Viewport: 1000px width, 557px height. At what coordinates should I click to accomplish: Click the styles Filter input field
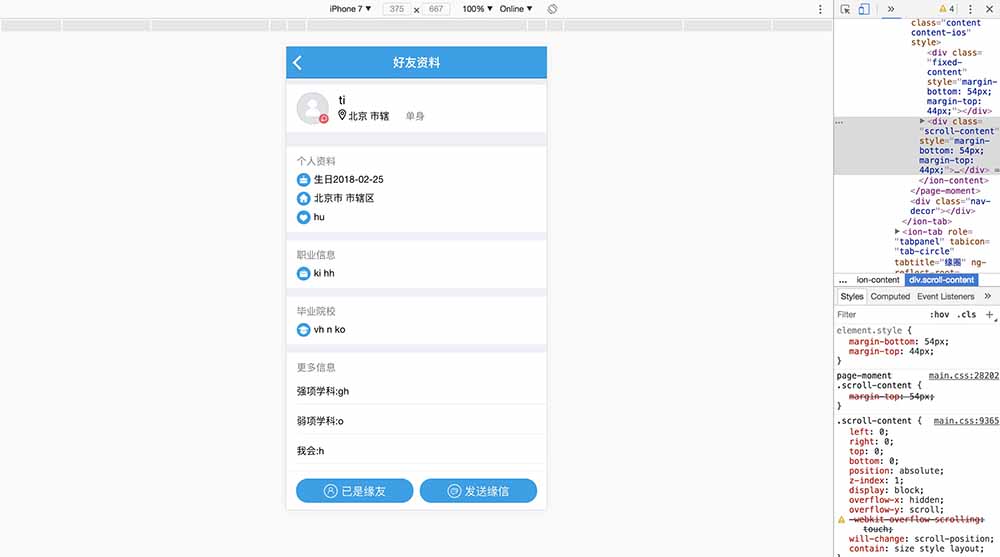tap(878, 315)
